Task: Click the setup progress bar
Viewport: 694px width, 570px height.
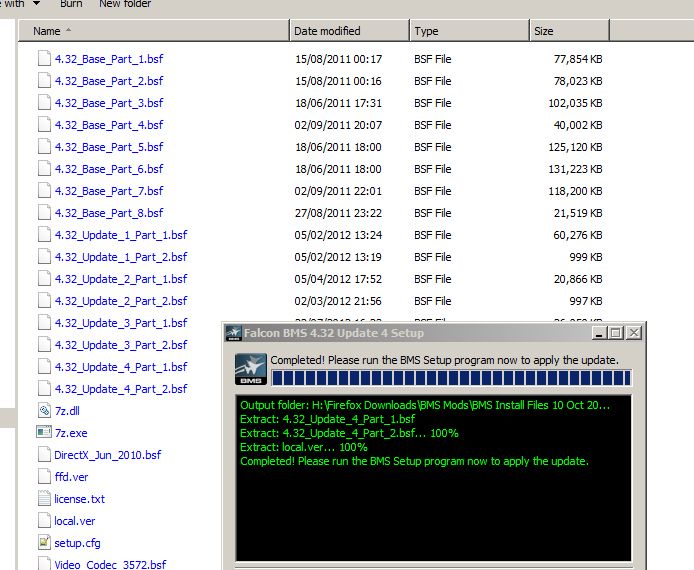Action: [451, 378]
